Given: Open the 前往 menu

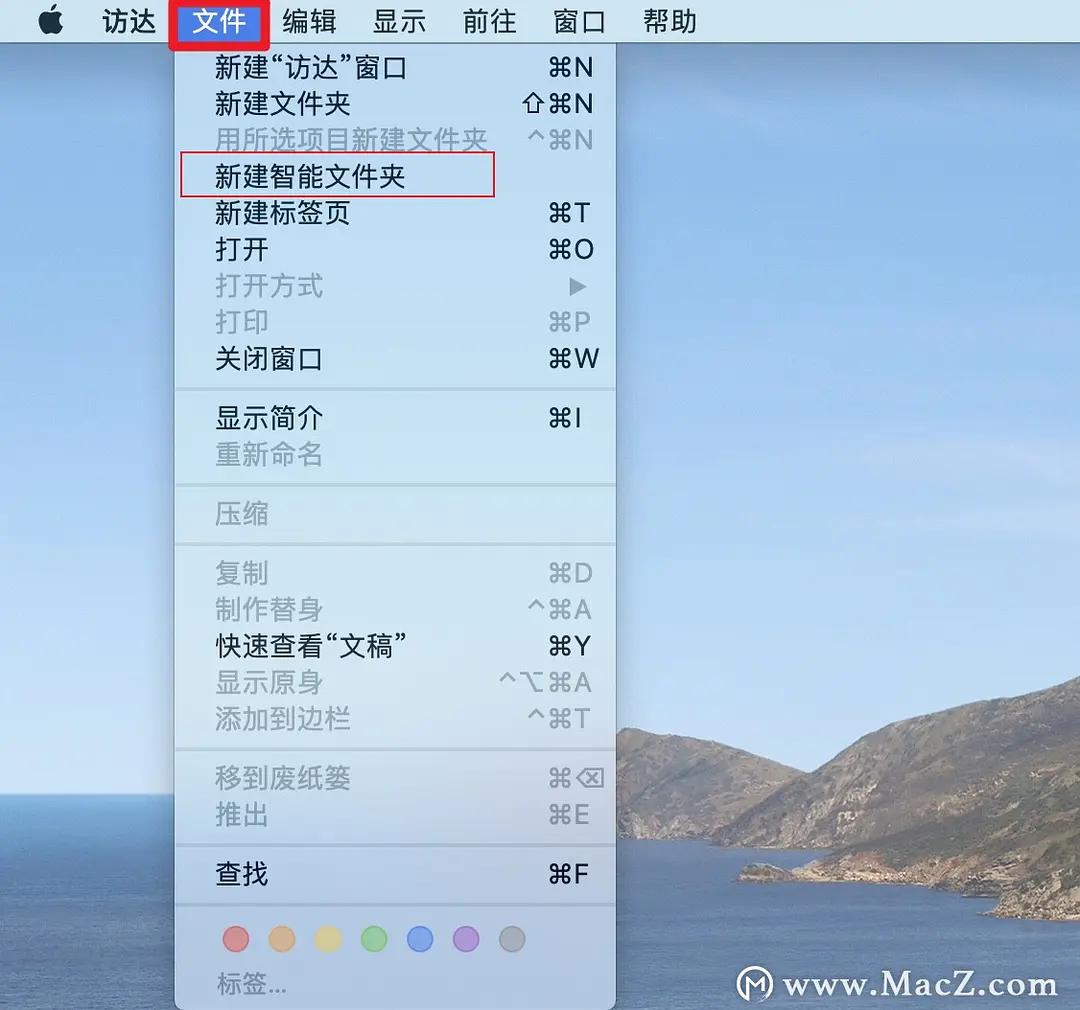Looking at the screenshot, I should click(x=488, y=22).
